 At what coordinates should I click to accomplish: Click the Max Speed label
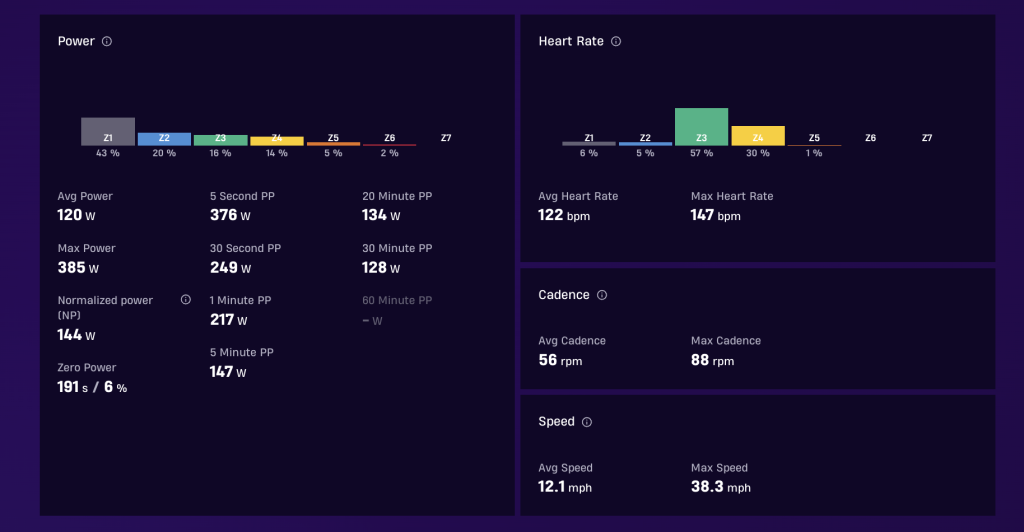(x=720, y=468)
